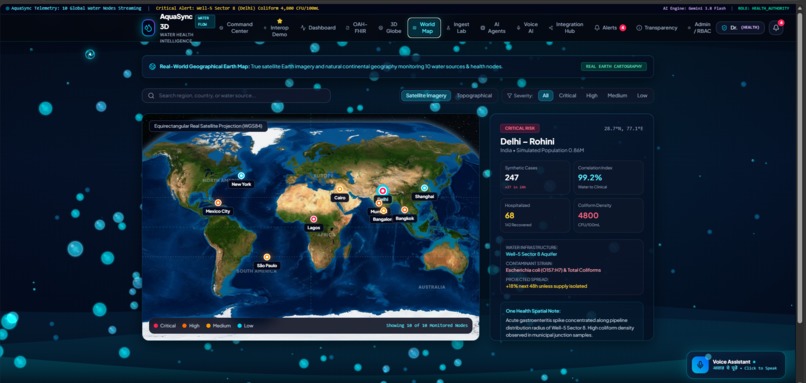Open the Voice AI tab
The image size is (806, 383).
pos(527,28)
